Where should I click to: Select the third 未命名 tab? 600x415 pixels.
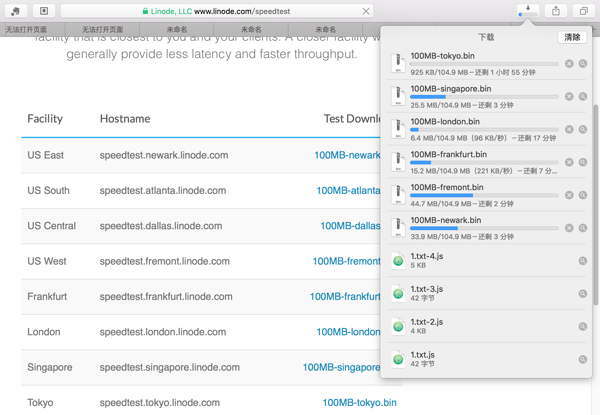click(325, 29)
